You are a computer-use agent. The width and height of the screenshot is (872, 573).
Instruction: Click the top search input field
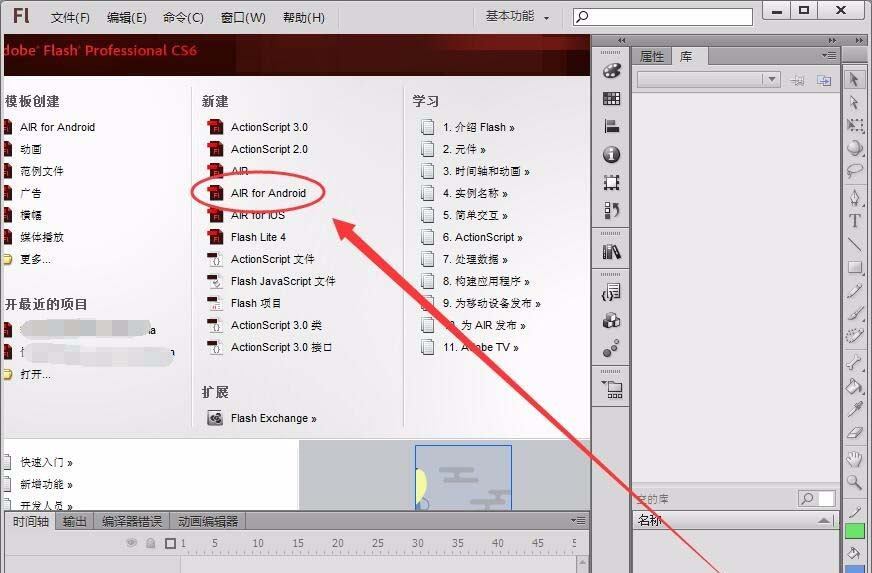tap(663, 17)
